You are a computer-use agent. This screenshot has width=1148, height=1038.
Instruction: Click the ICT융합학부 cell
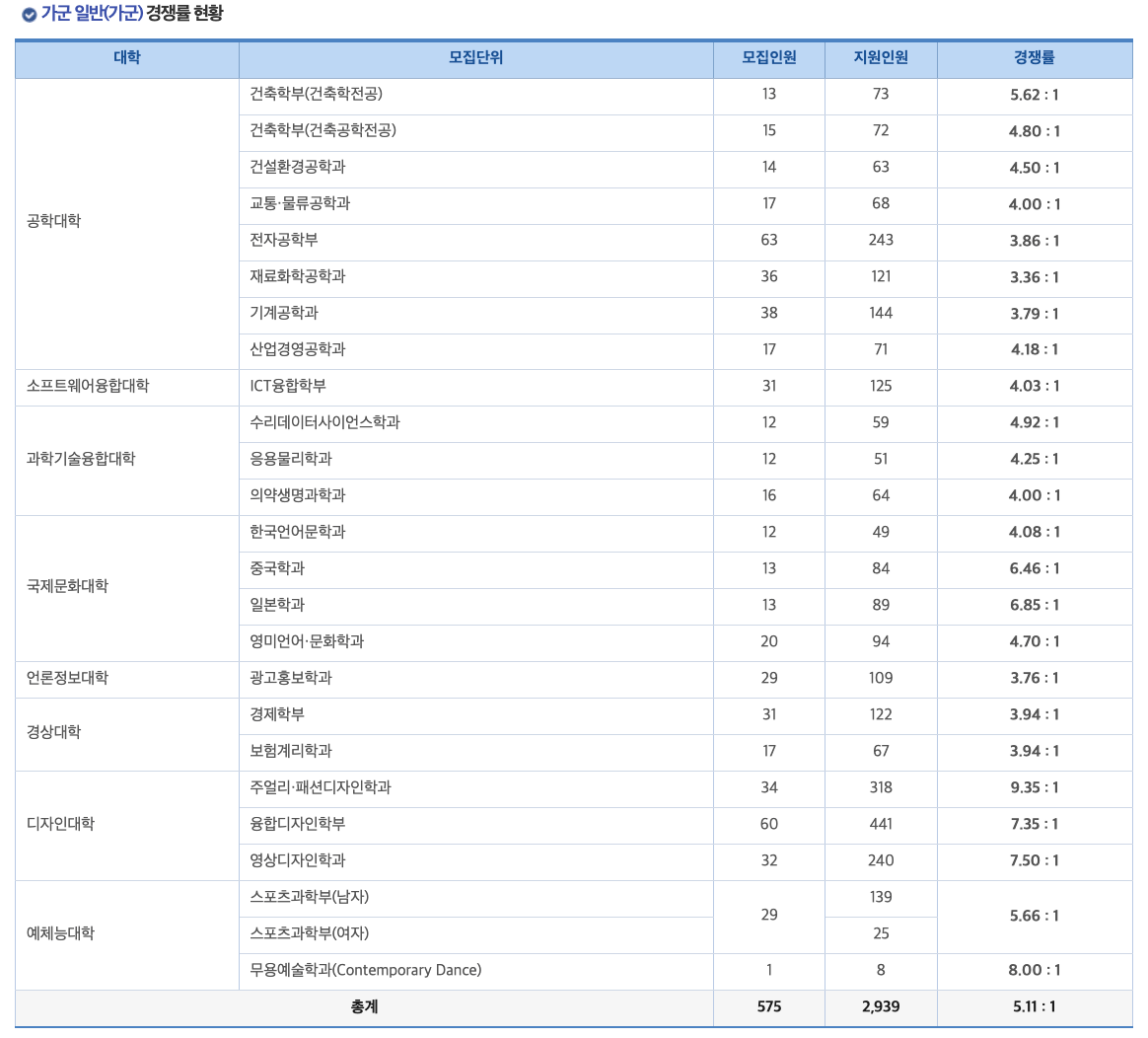pyautogui.click(x=287, y=388)
